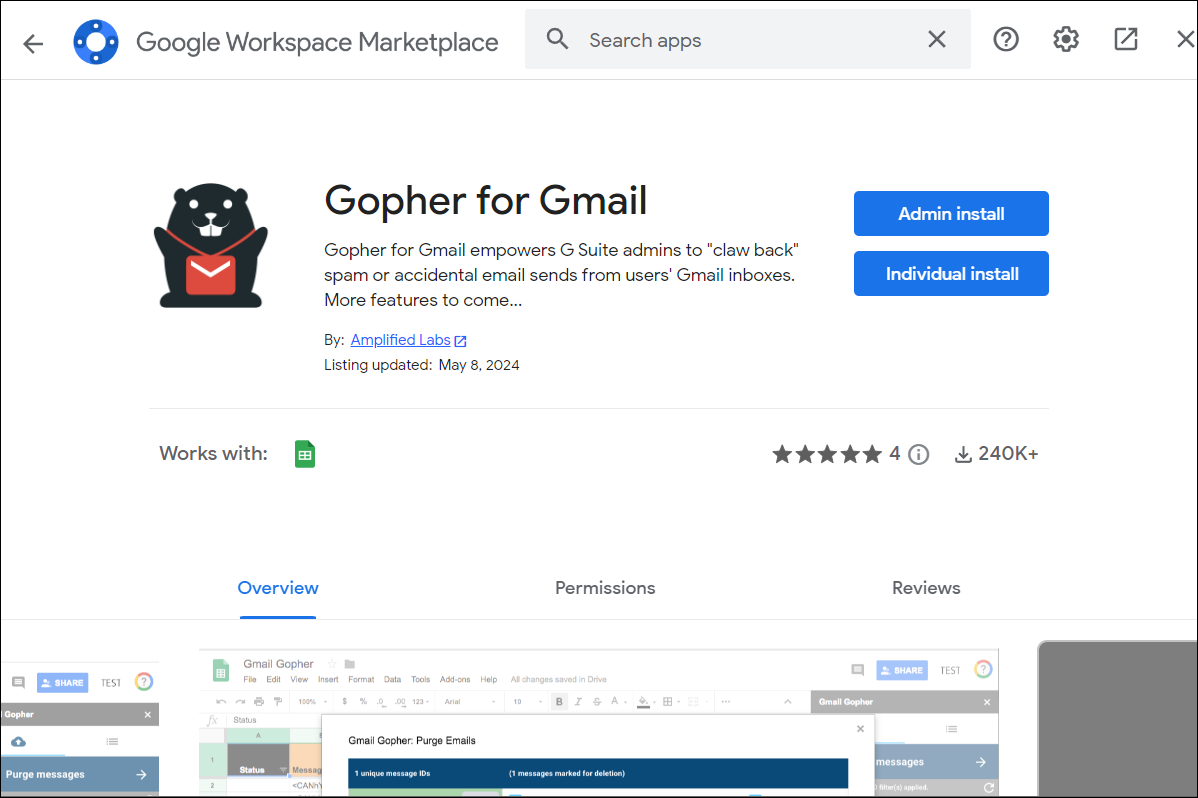Switch to the Reviews tab
1198x798 pixels.
[x=926, y=588]
